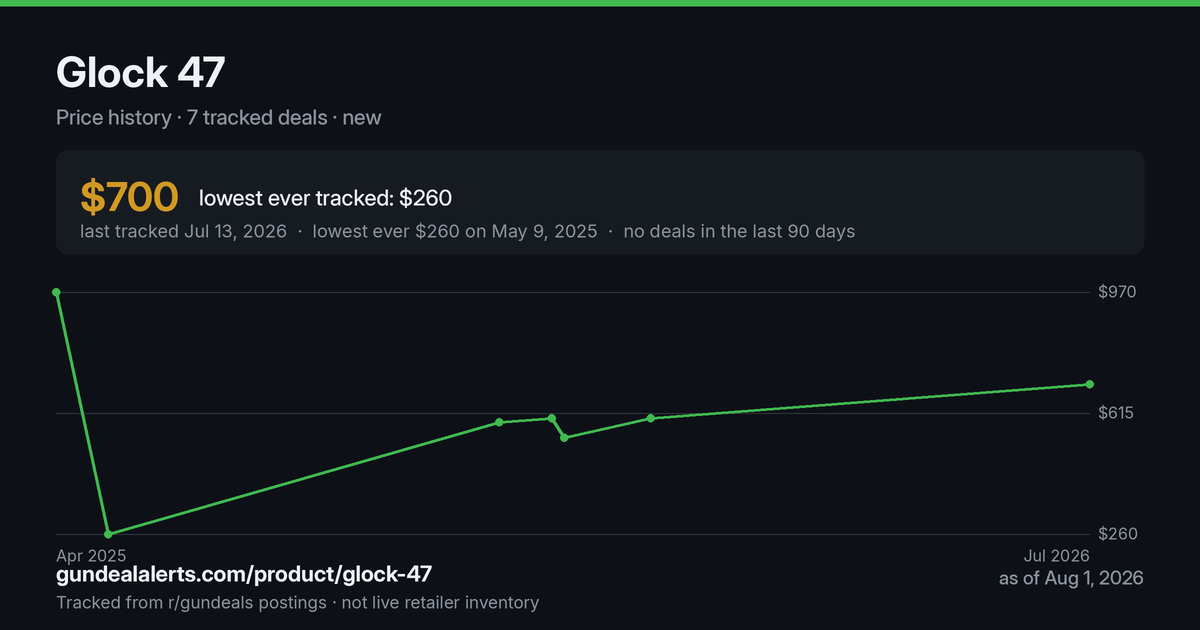Click the Glock 47 title heading
Image resolution: width=1200 pixels, height=630 pixels.
(x=141, y=73)
